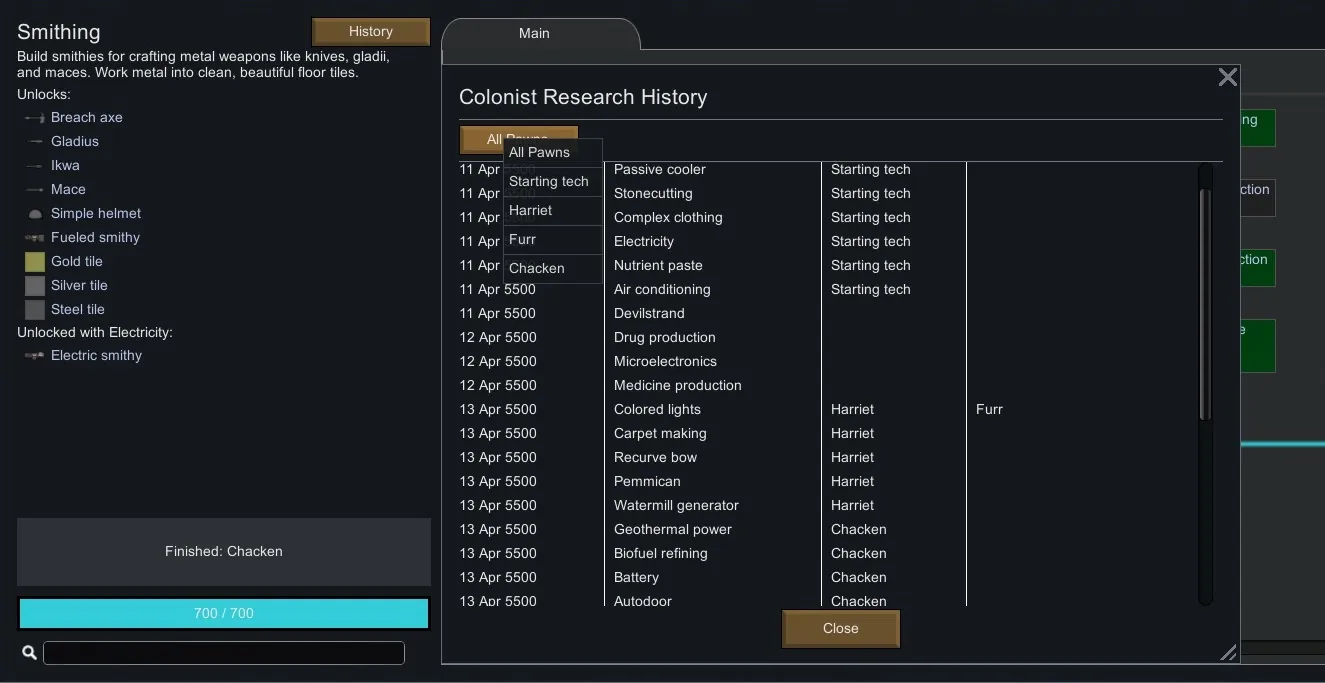Click the magnifying glass search icon
Screen dimensions: 1325x683
pos(29,653)
